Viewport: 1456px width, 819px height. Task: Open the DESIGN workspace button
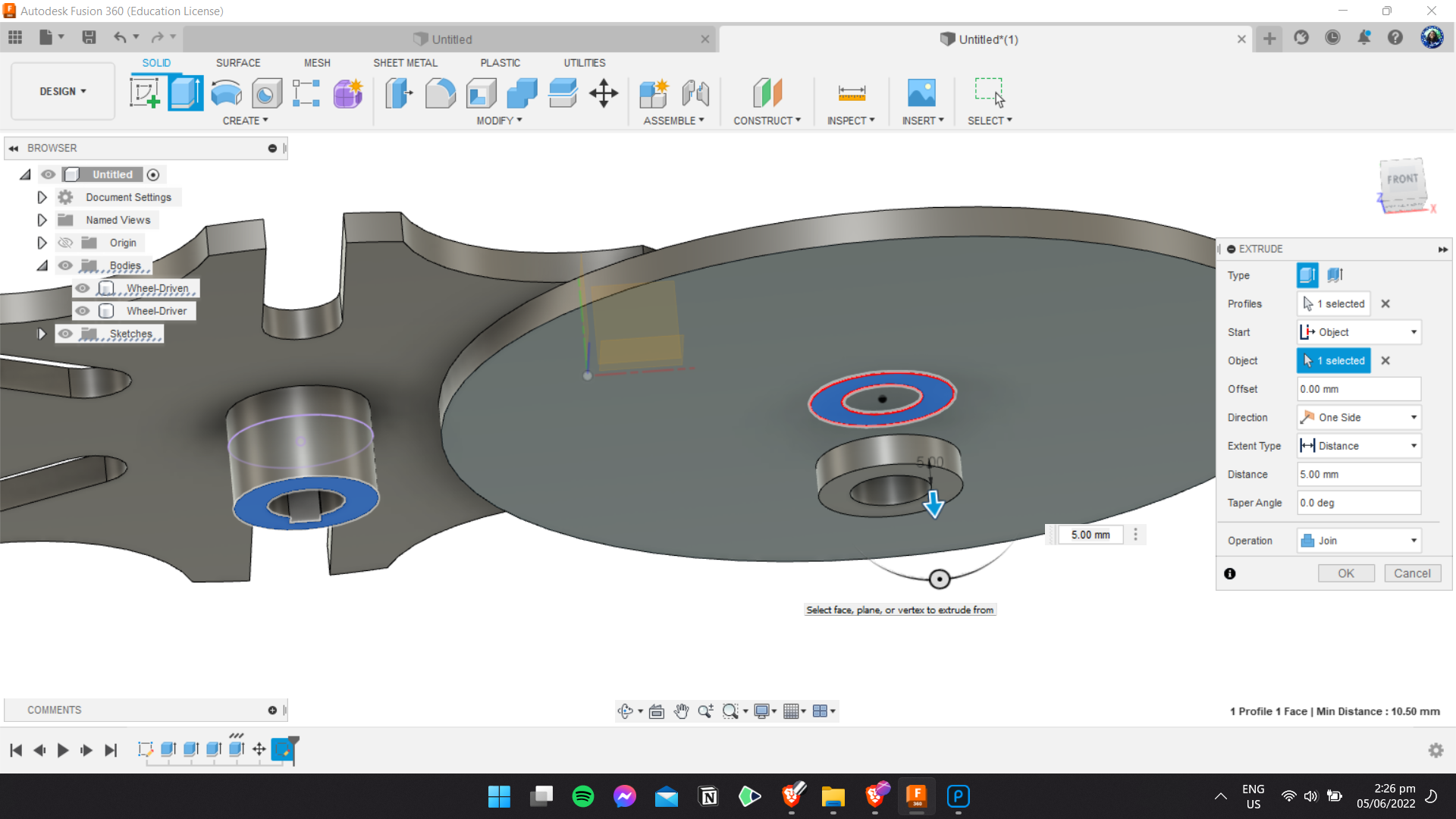(63, 91)
